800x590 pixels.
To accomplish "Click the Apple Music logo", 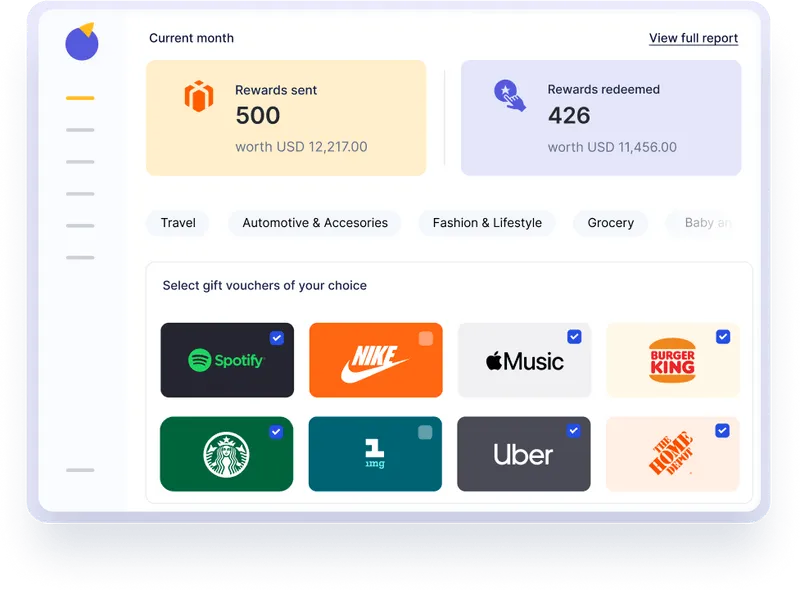I will (x=524, y=361).
